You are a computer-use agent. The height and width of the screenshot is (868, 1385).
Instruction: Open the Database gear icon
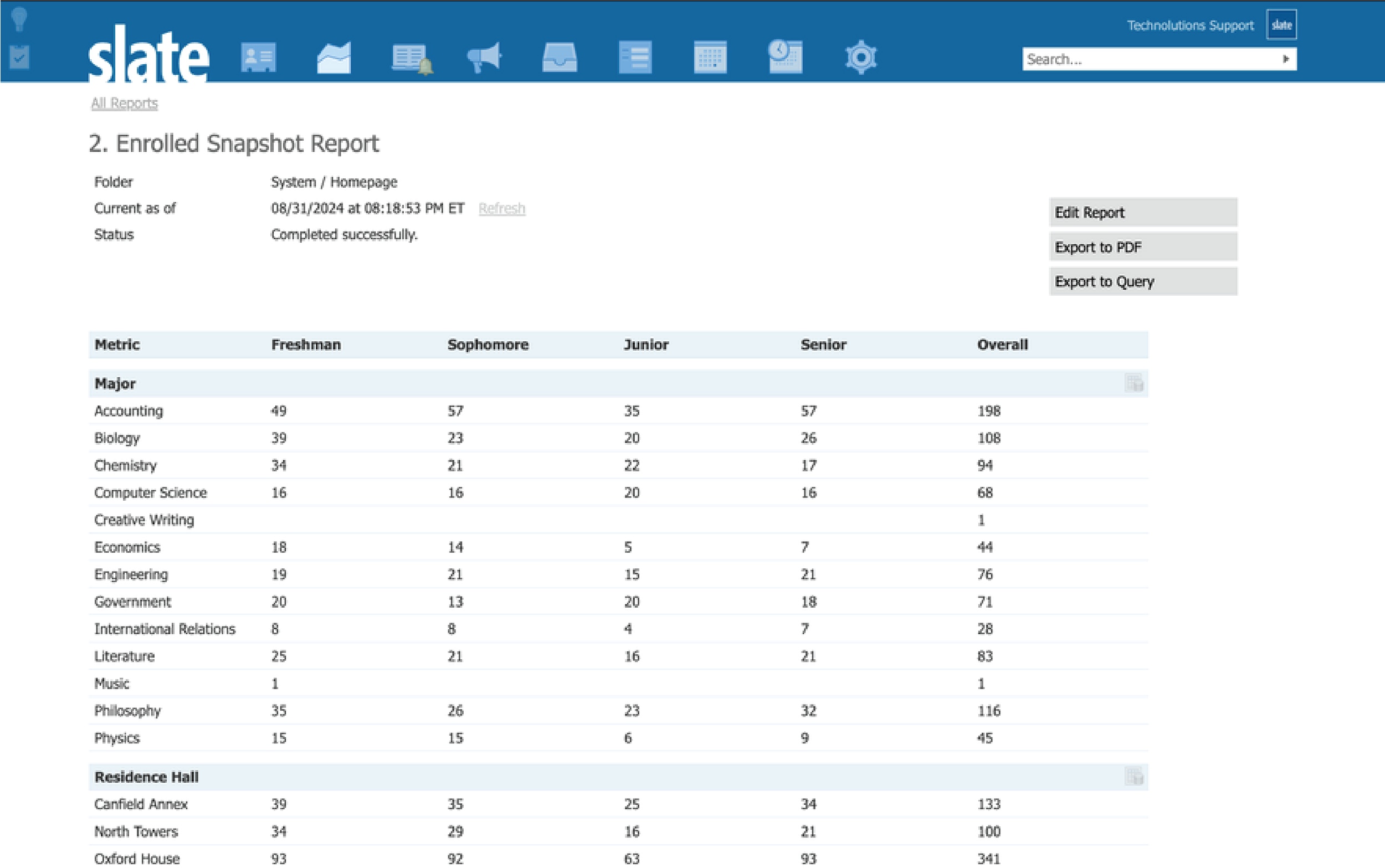coord(860,58)
